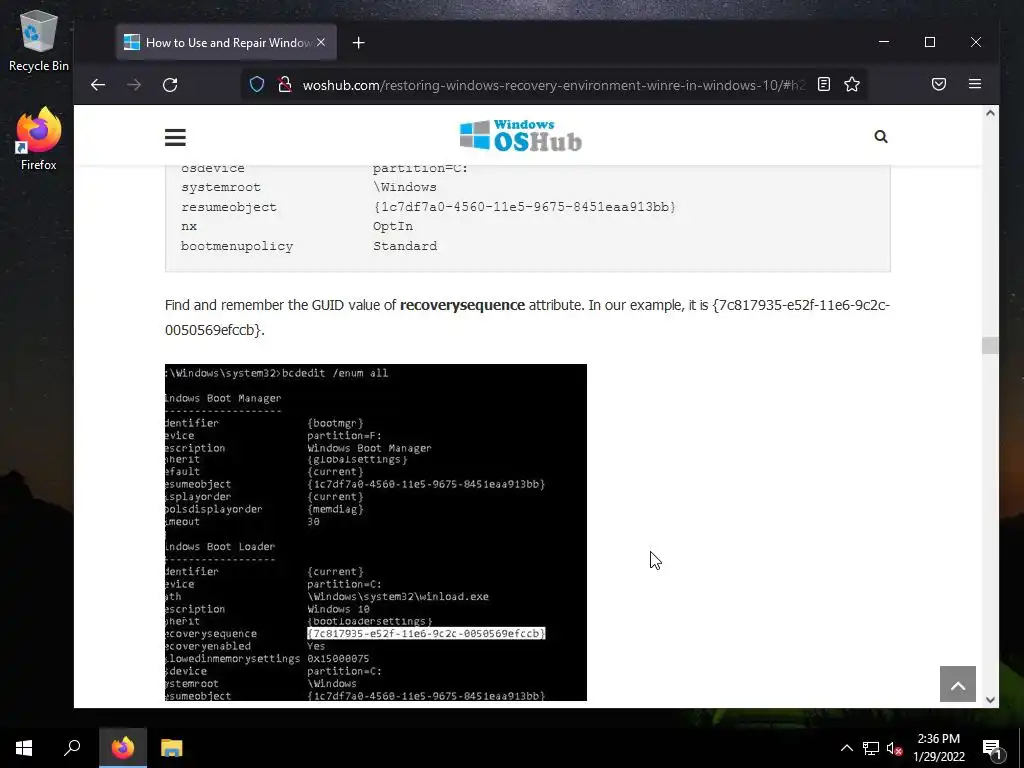1024x768 pixels.
Task: Click the muted volume tray icon
Action: 894,748
